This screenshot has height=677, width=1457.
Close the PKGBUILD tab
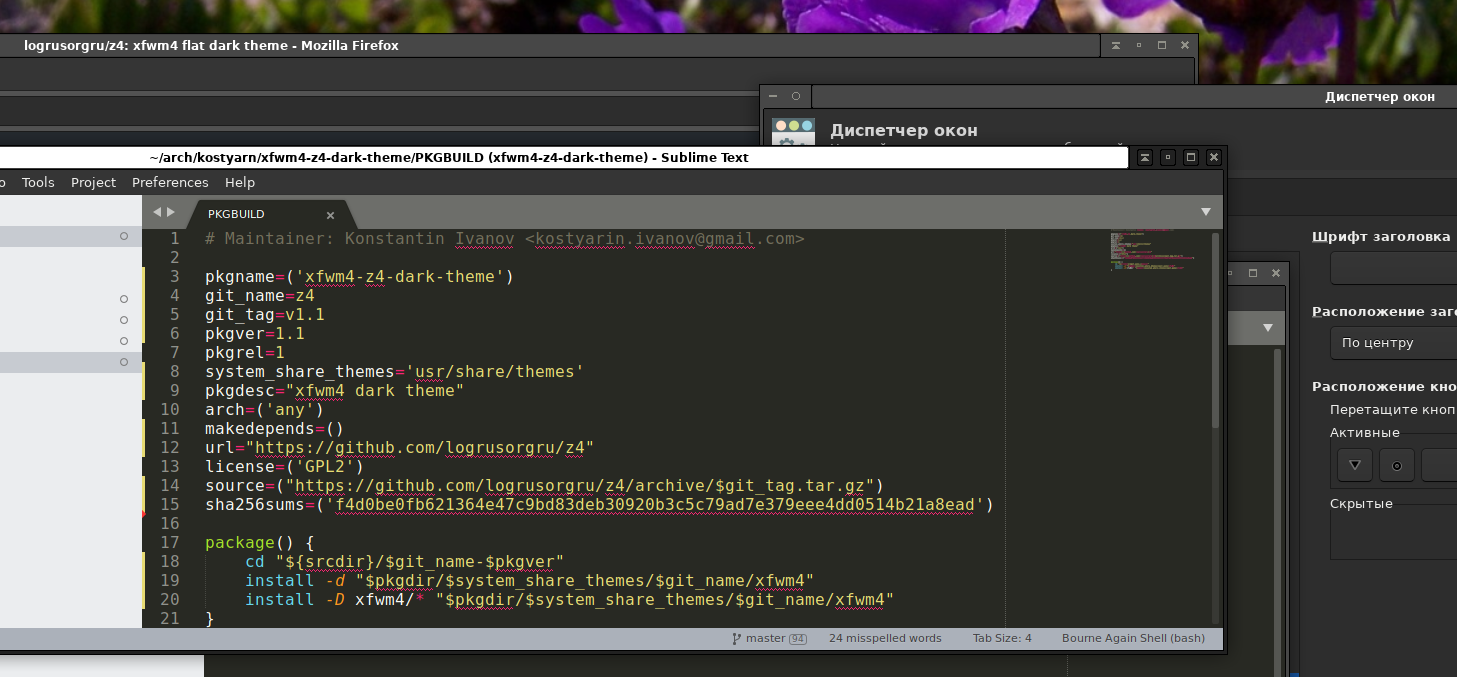(330, 215)
